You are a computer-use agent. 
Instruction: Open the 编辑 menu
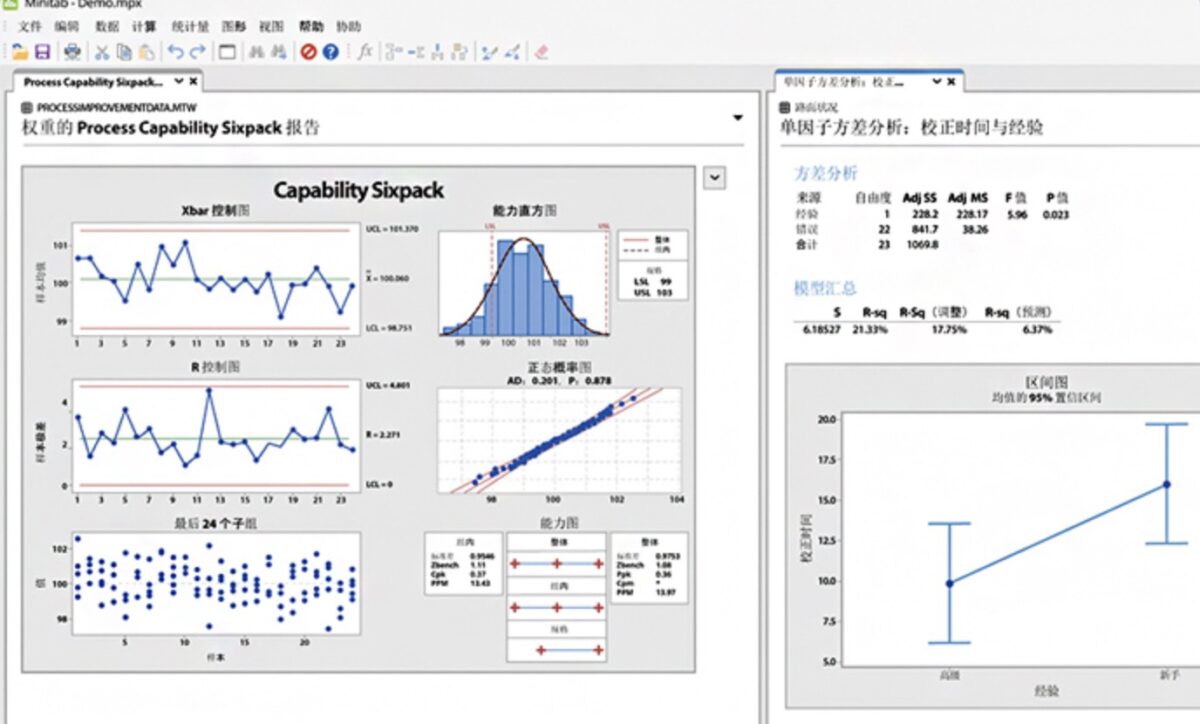pyautogui.click(x=67, y=26)
